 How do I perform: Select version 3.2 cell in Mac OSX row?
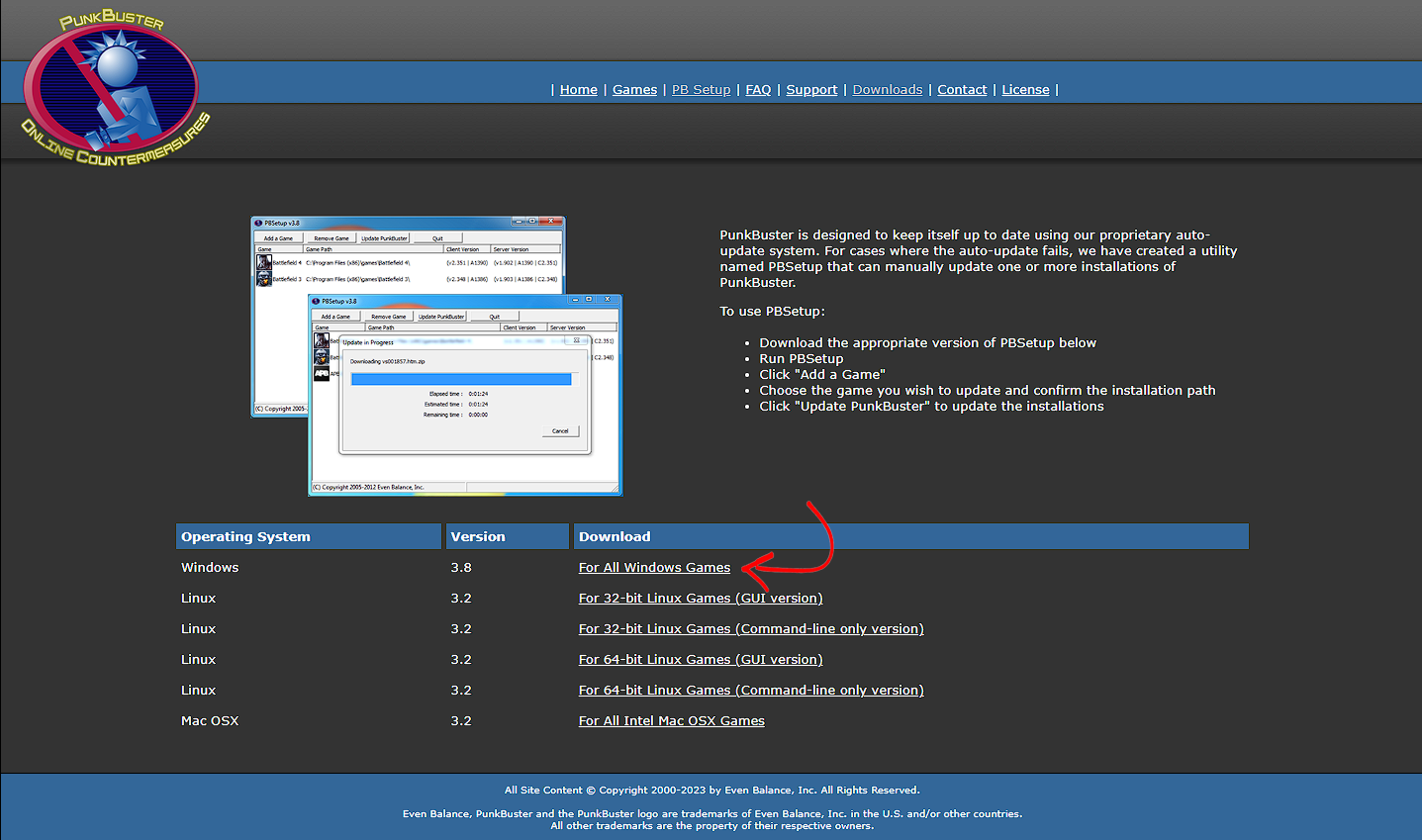461,721
